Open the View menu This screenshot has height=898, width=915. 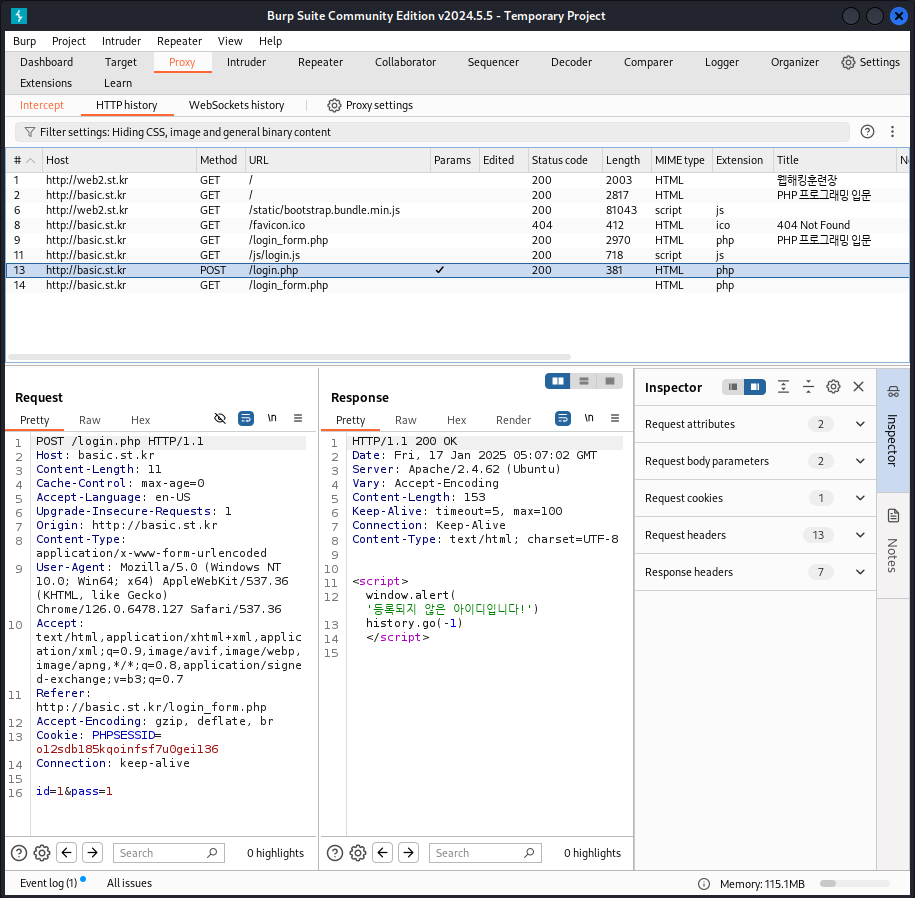(230, 41)
